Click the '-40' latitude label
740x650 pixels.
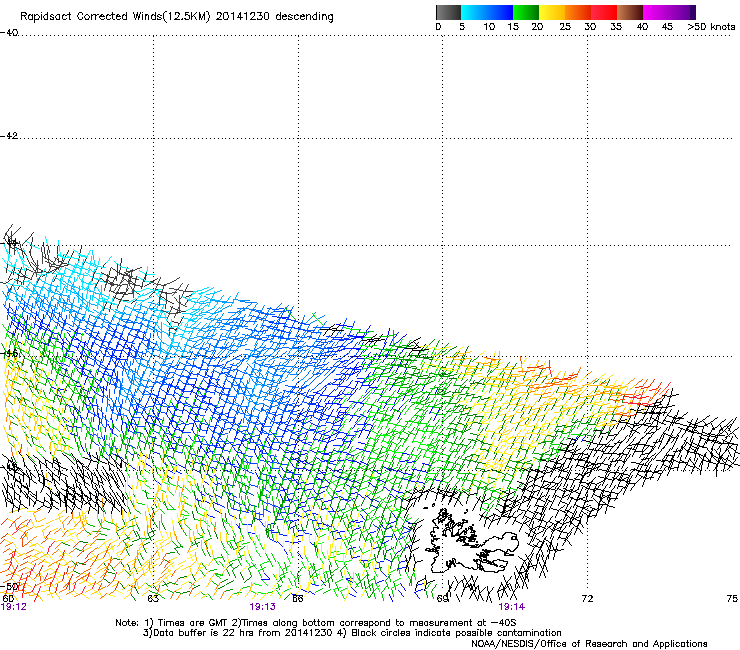9,33
